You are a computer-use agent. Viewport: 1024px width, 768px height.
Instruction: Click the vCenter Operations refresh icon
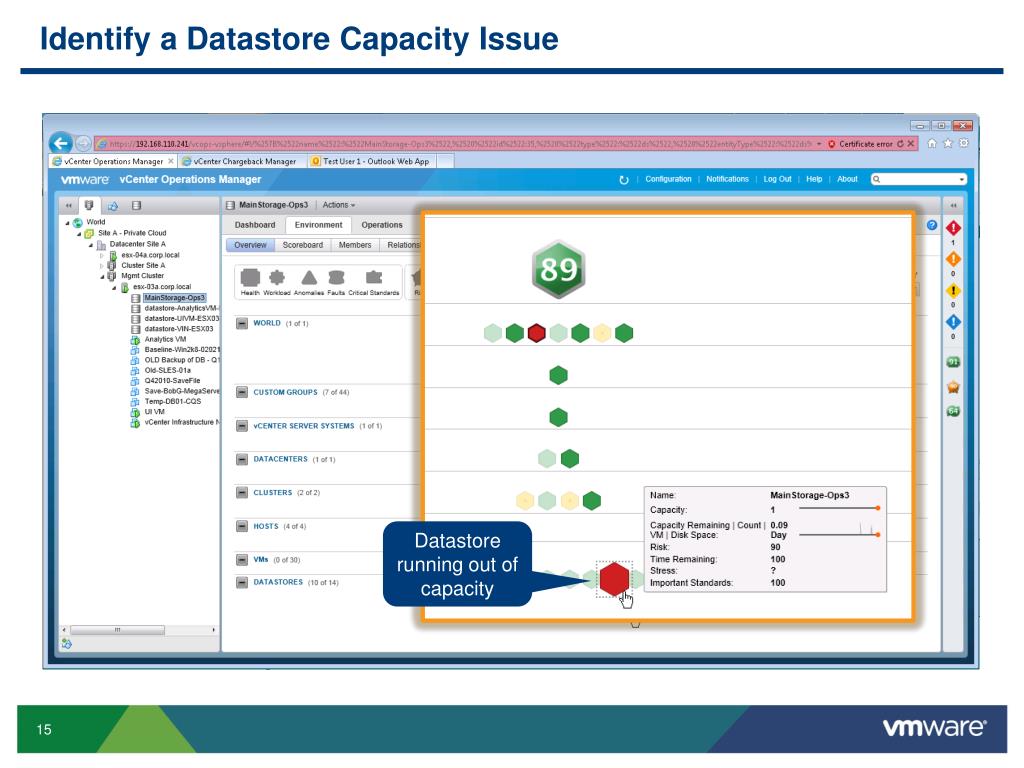[624, 180]
